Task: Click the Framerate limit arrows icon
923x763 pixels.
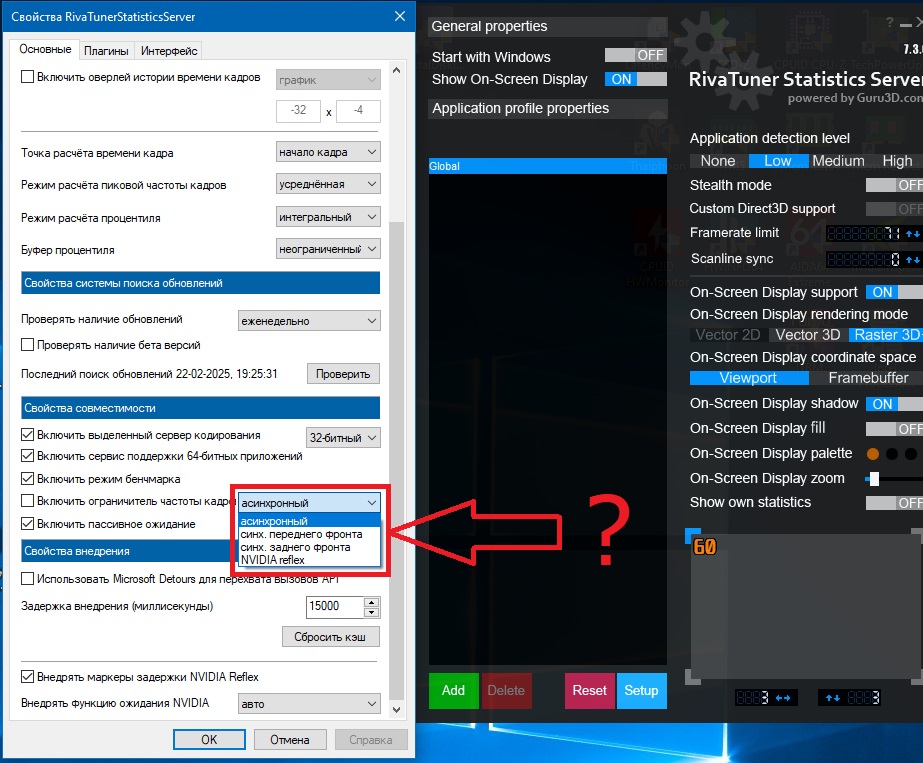Action: click(913, 234)
